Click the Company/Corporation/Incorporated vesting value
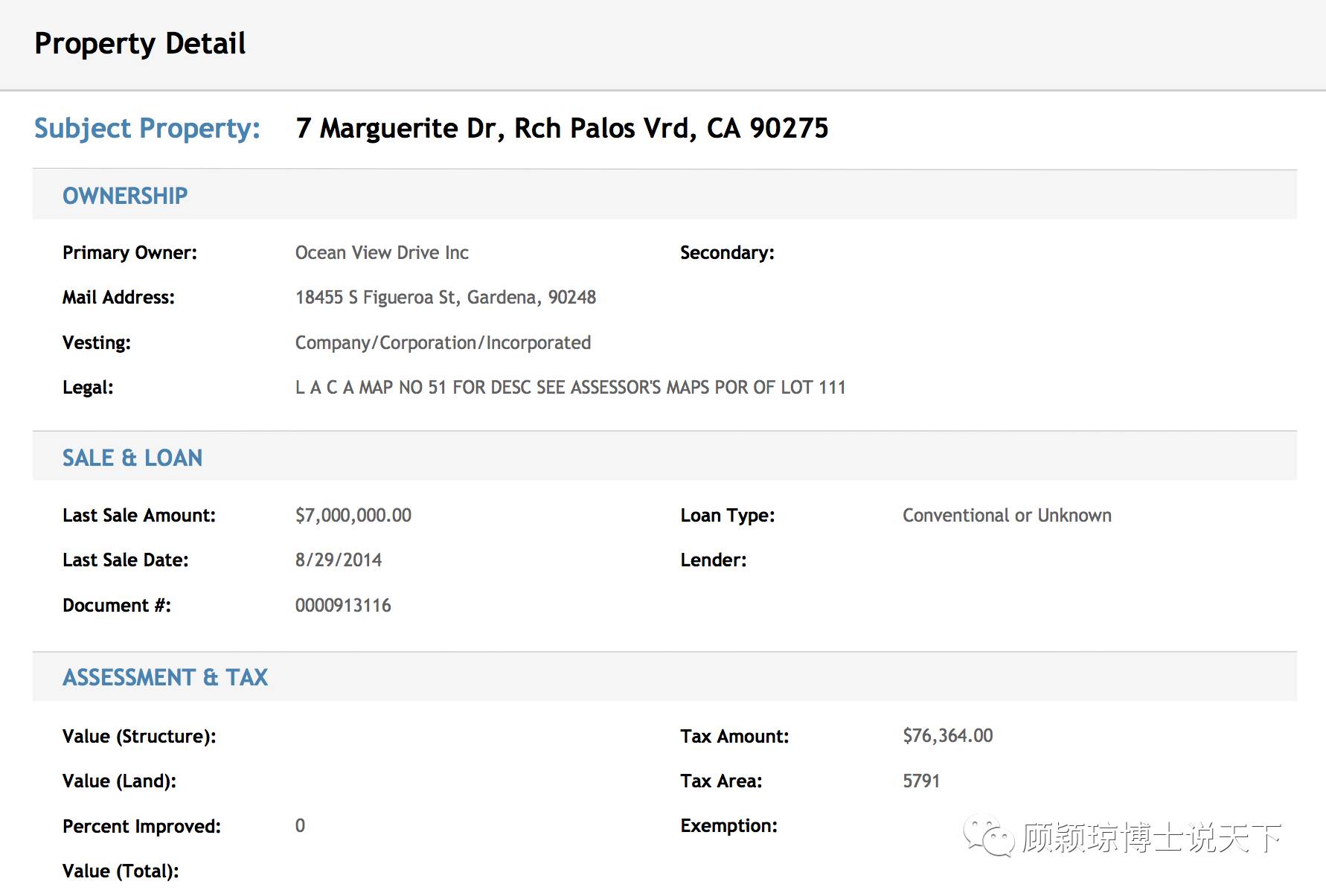 443,343
